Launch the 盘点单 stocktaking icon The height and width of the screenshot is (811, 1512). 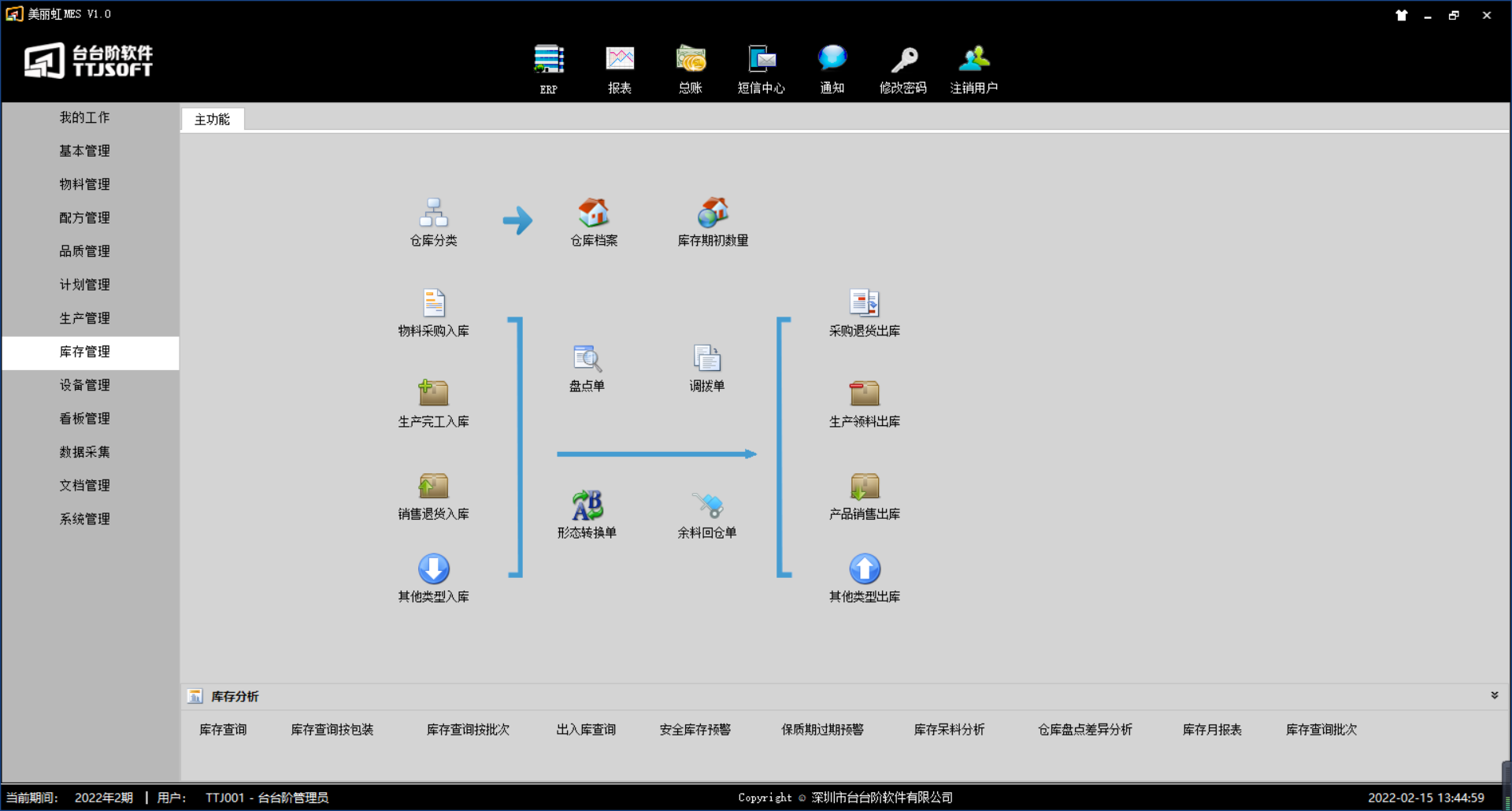[587, 359]
